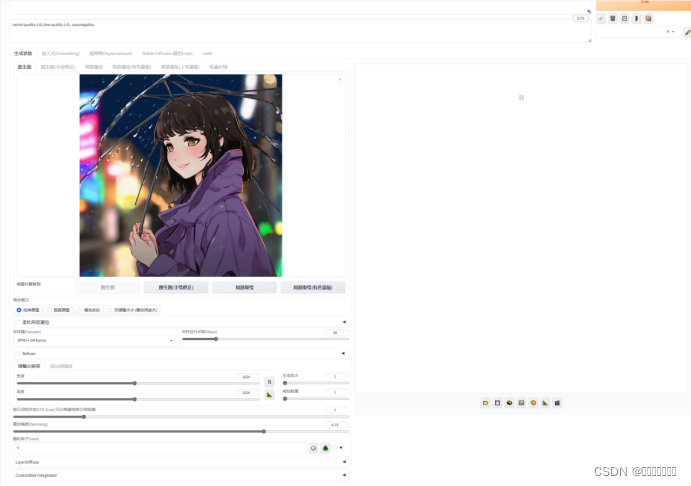Select the third resize mode radio option

(89, 310)
